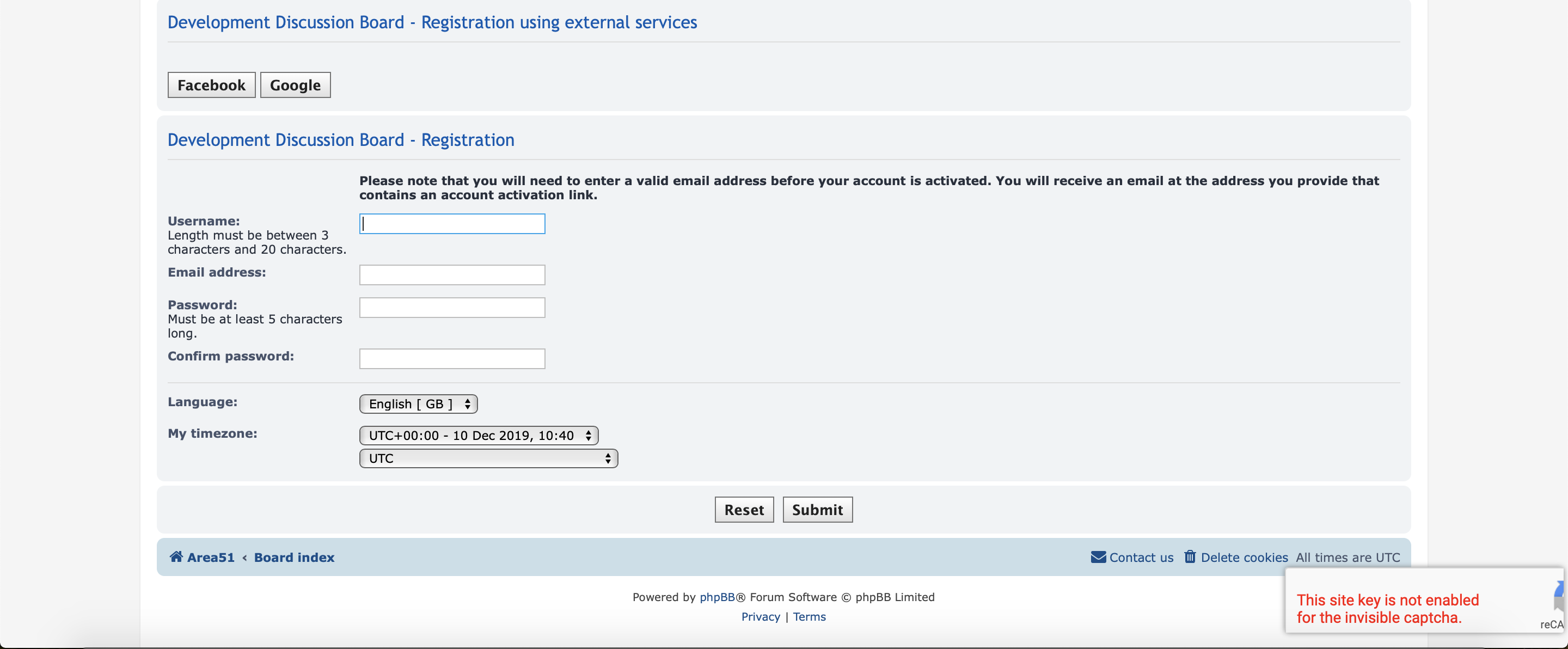Register using the Google button

[295, 85]
